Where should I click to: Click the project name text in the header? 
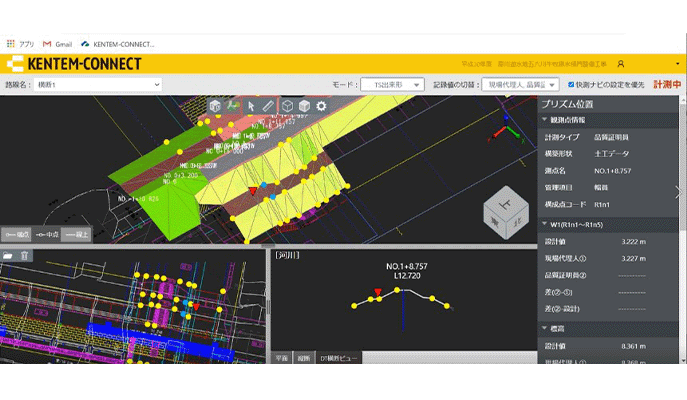pyautogui.click(x=534, y=64)
